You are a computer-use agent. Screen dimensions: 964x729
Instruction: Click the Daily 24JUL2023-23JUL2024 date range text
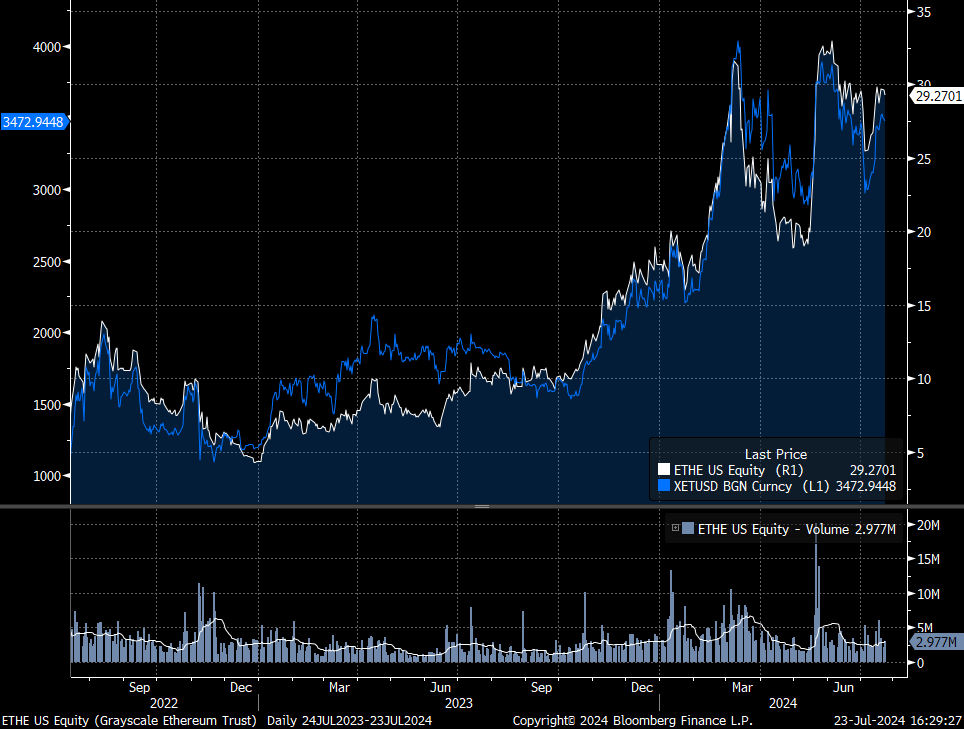click(x=349, y=720)
